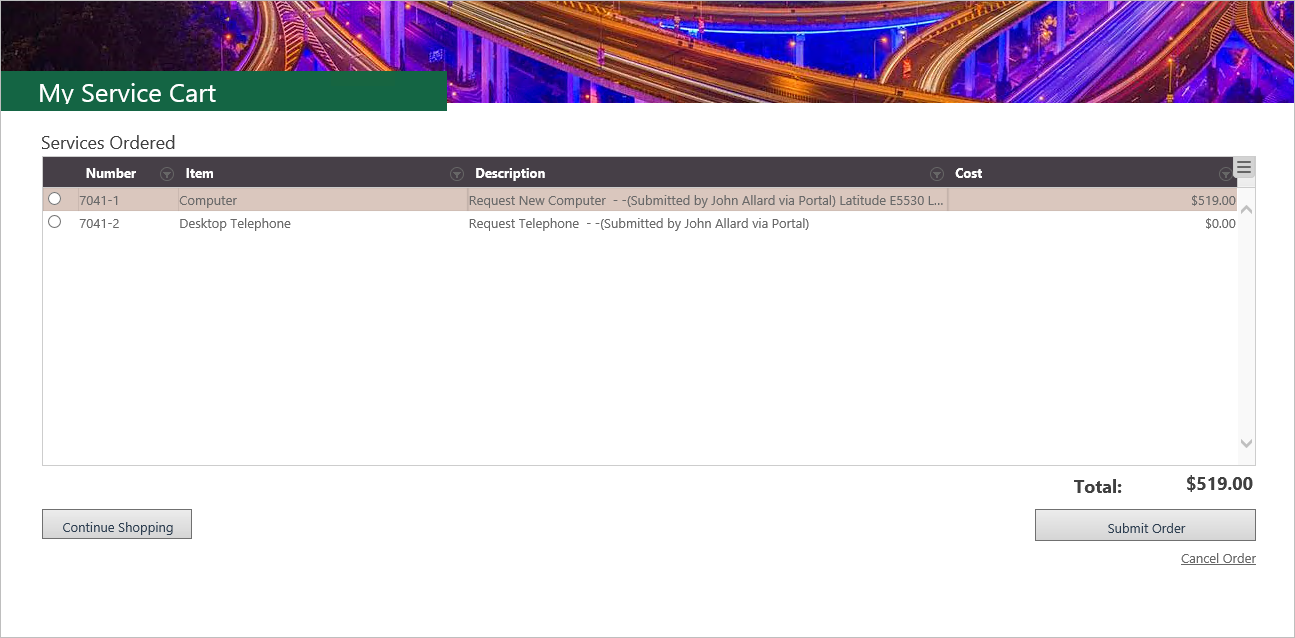Click the Request New Computer description

pos(706,200)
